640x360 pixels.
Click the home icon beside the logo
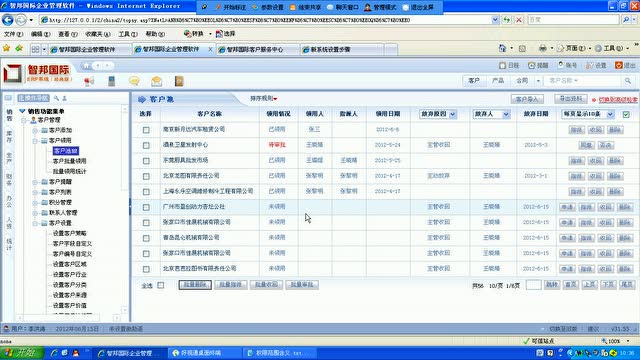tap(87, 65)
